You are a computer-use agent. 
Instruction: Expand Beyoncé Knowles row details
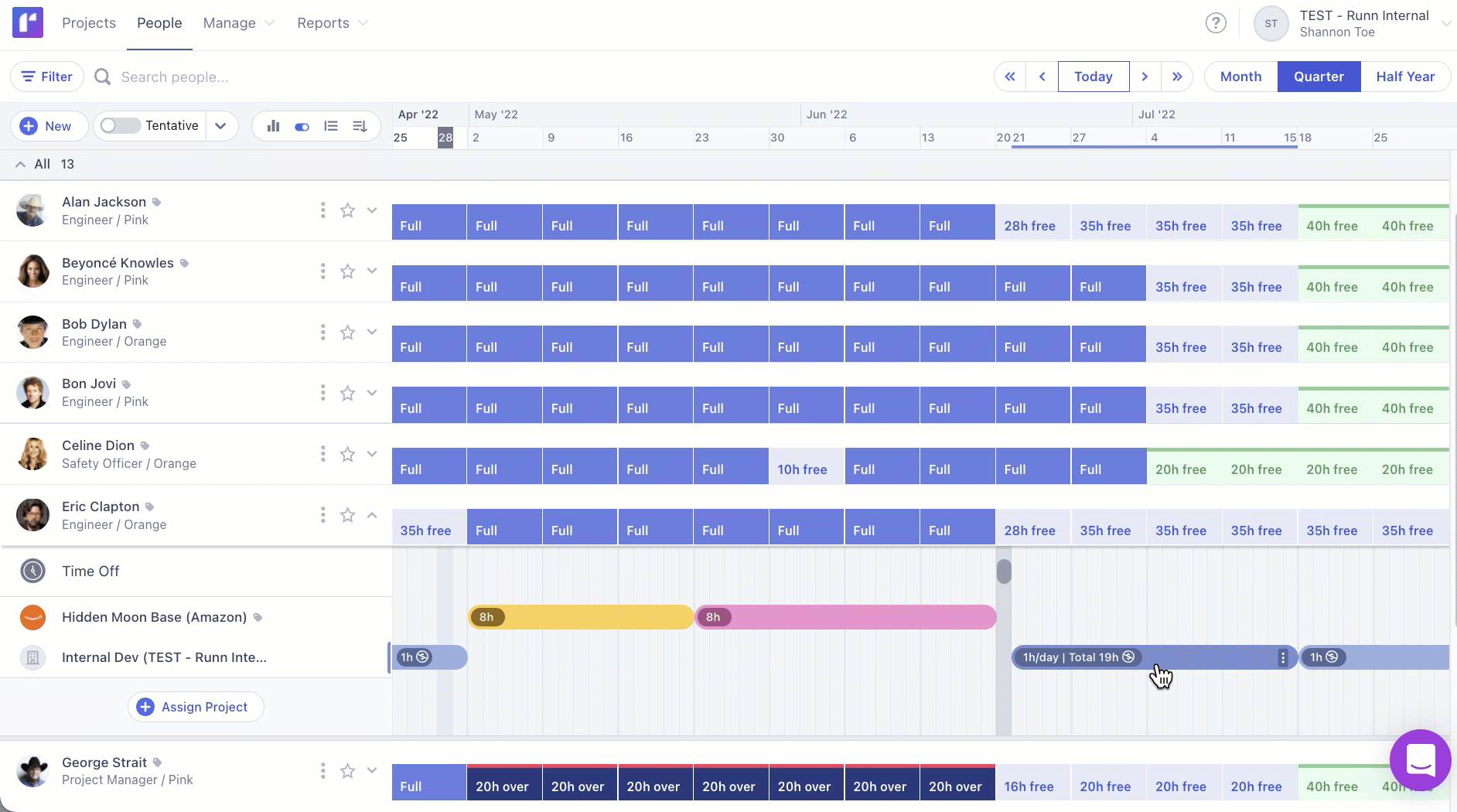pos(372,271)
